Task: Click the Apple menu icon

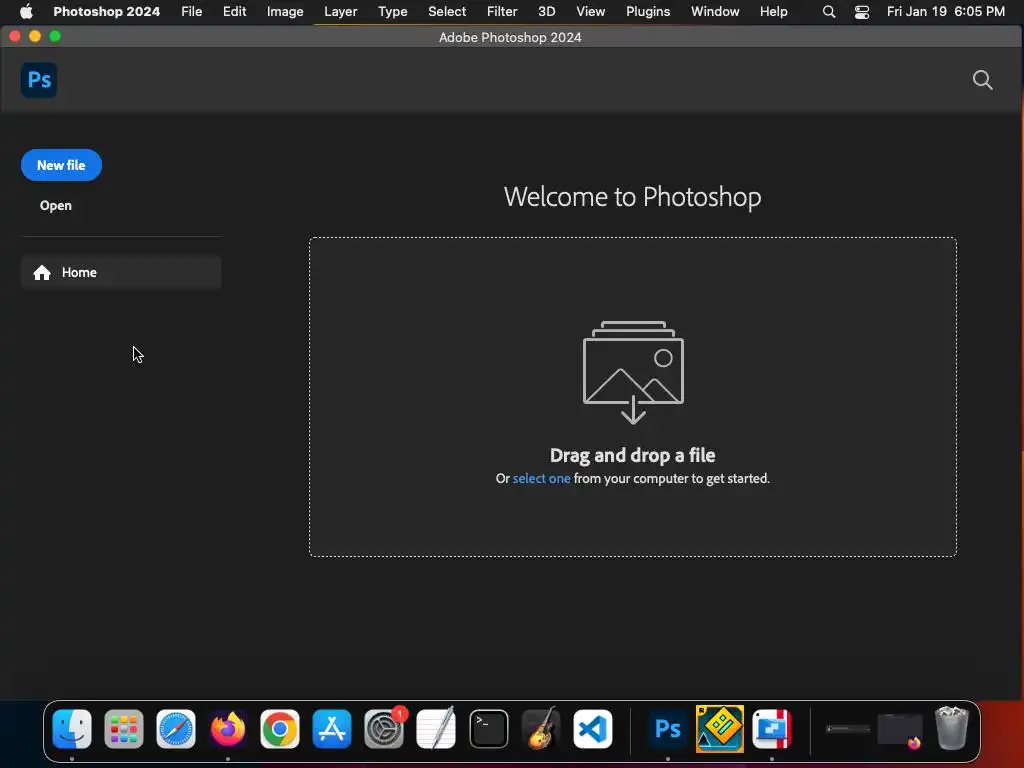Action: pyautogui.click(x=26, y=11)
